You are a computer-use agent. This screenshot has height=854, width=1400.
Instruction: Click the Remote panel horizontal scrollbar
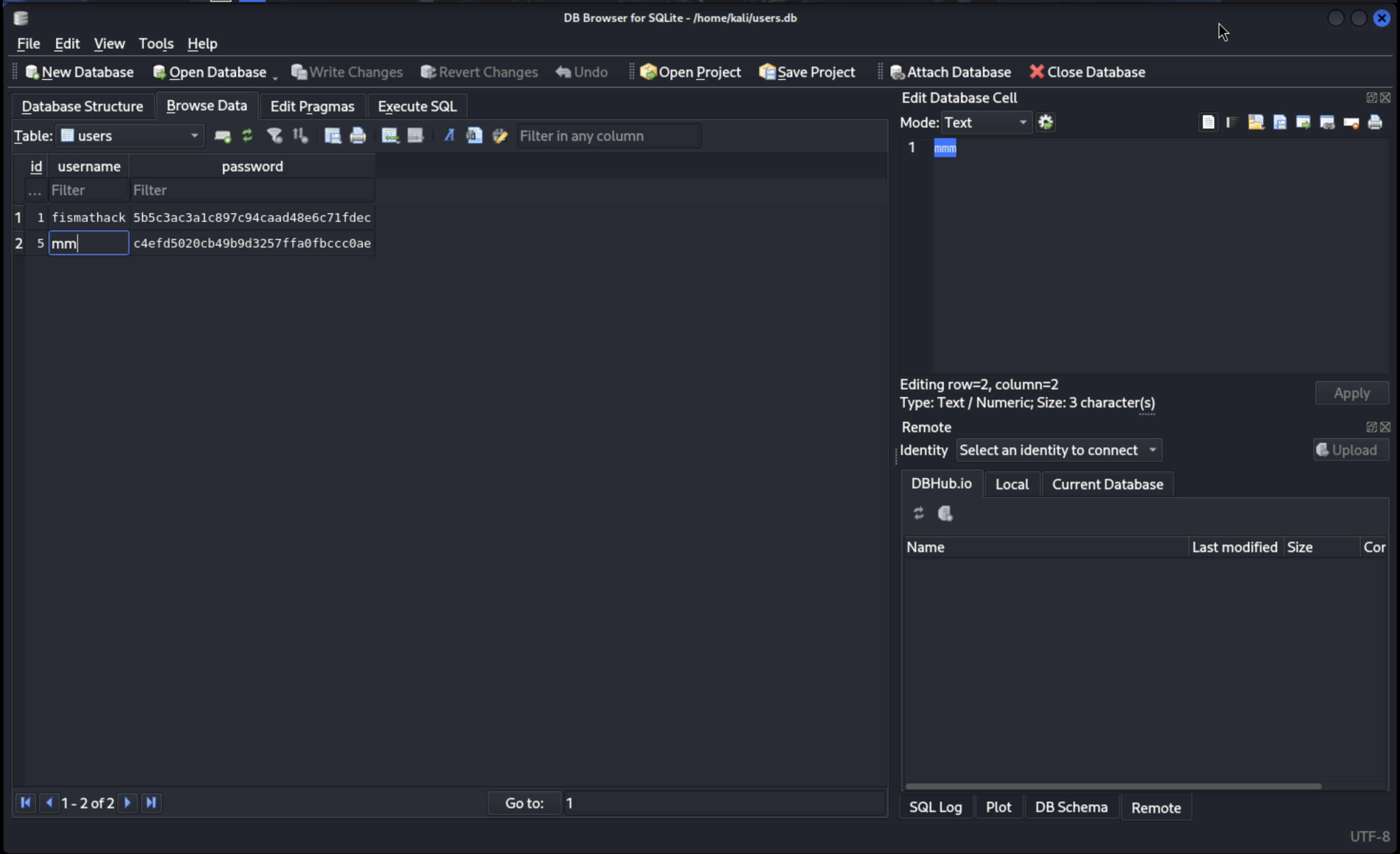pyautogui.click(x=1113, y=786)
